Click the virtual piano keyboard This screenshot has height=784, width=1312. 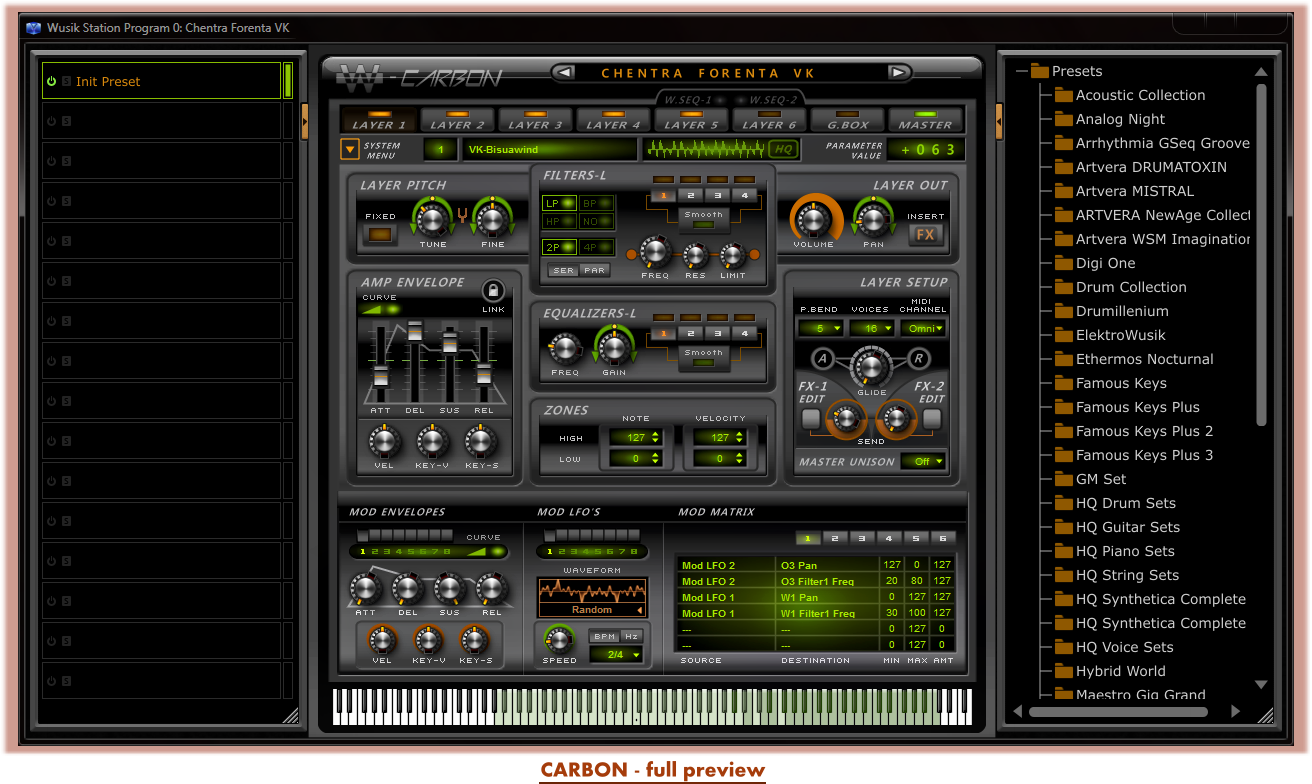click(x=652, y=706)
